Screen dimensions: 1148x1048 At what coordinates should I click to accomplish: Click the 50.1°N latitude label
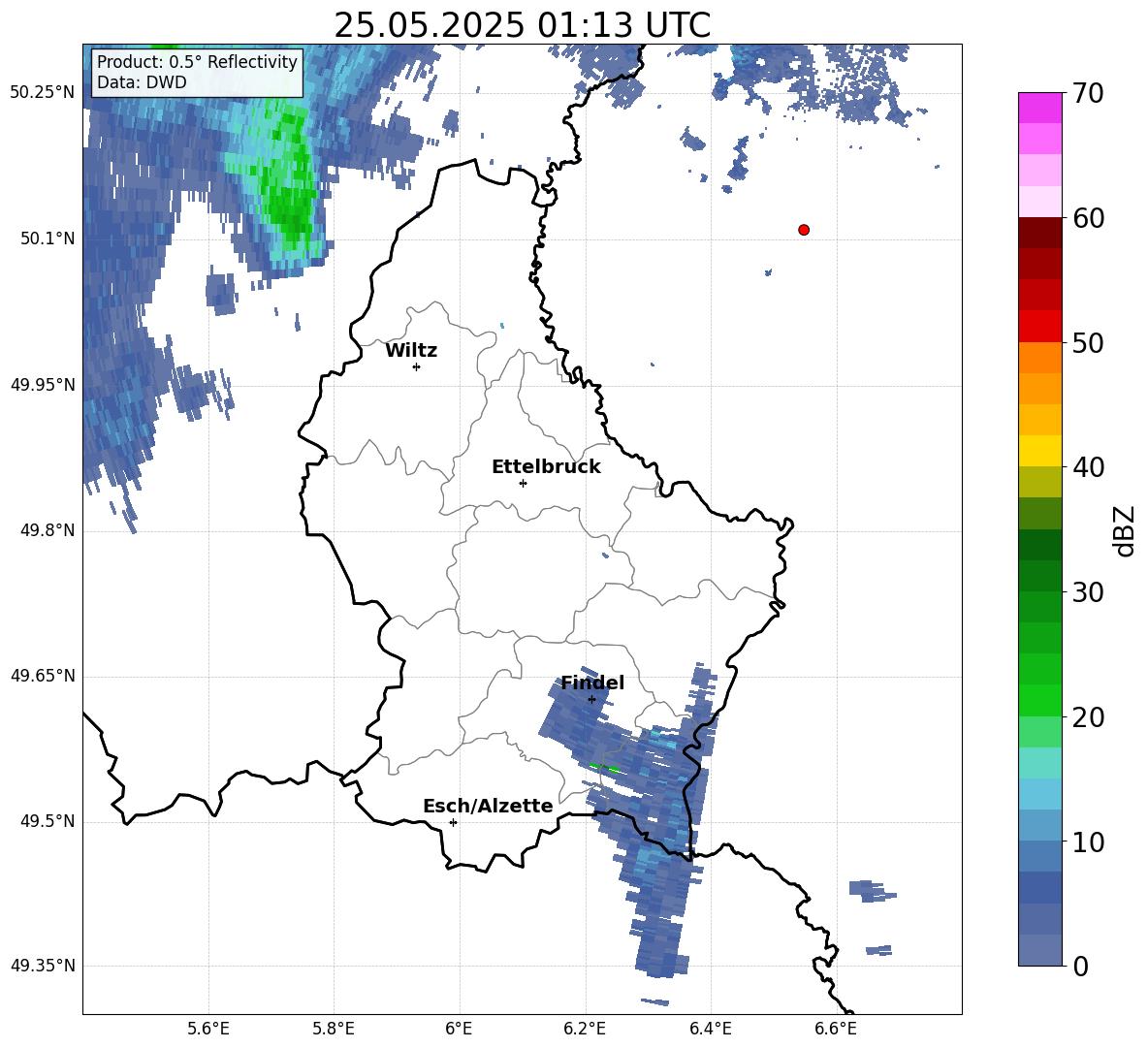pyautogui.click(x=48, y=238)
